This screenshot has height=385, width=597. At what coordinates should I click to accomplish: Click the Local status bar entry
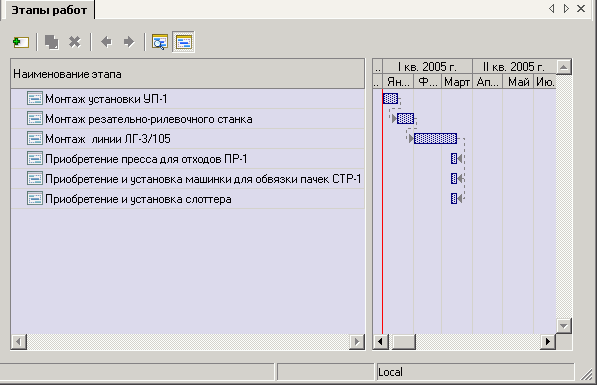point(475,372)
